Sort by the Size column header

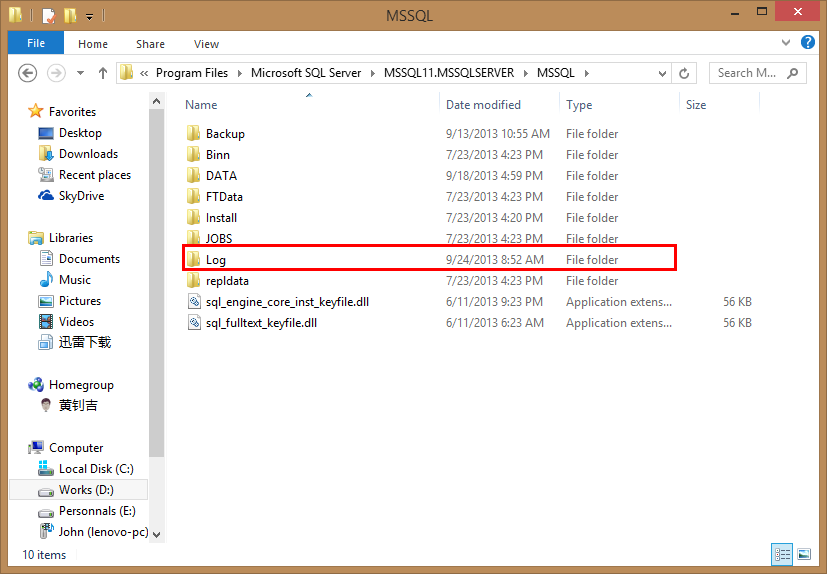tap(696, 104)
